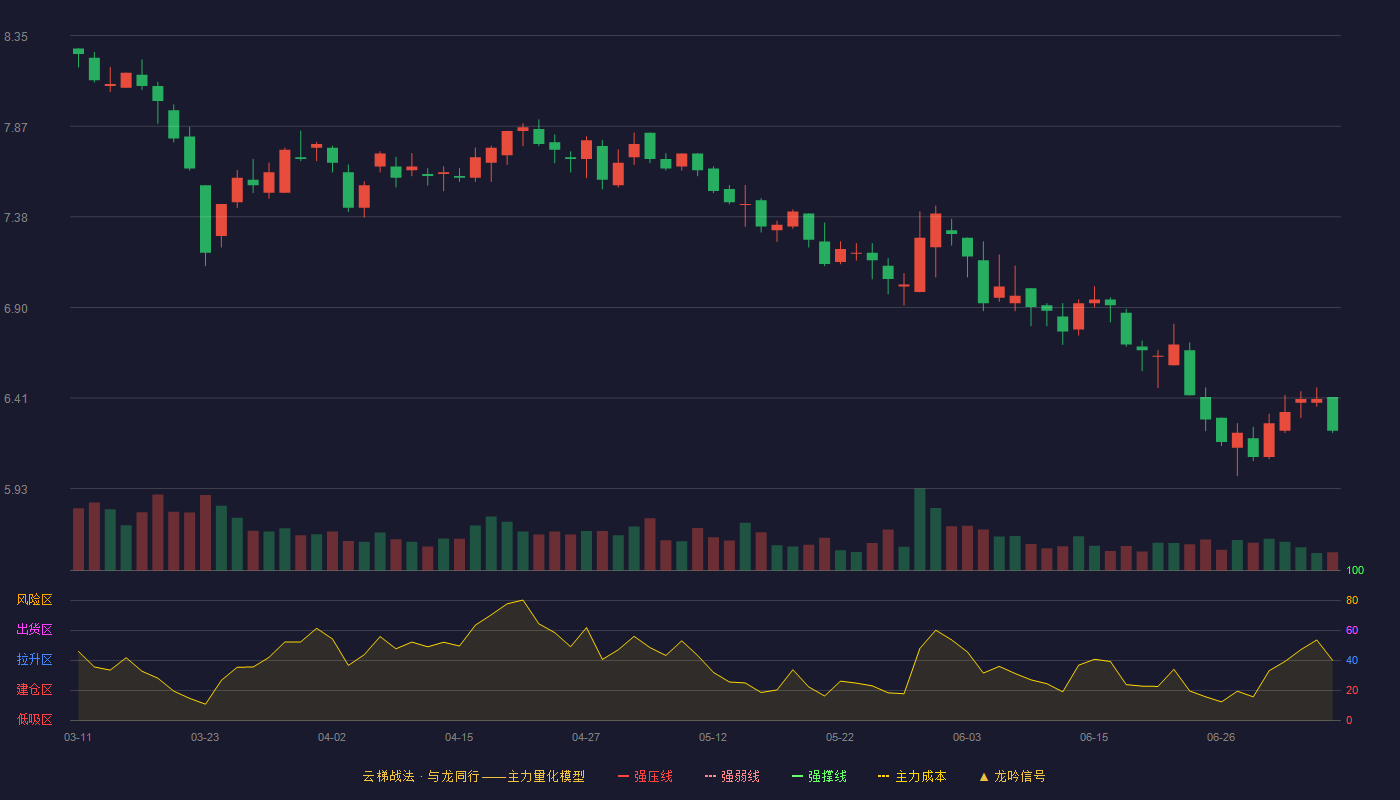The width and height of the screenshot is (1400, 800).
Task: Select the 云梯战法 主力量化模型 legend title
Action: click(x=474, y=776)
